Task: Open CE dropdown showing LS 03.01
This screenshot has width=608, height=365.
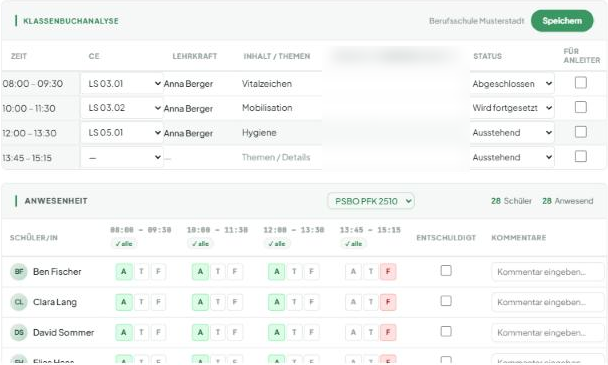Action: click(122, 83)
